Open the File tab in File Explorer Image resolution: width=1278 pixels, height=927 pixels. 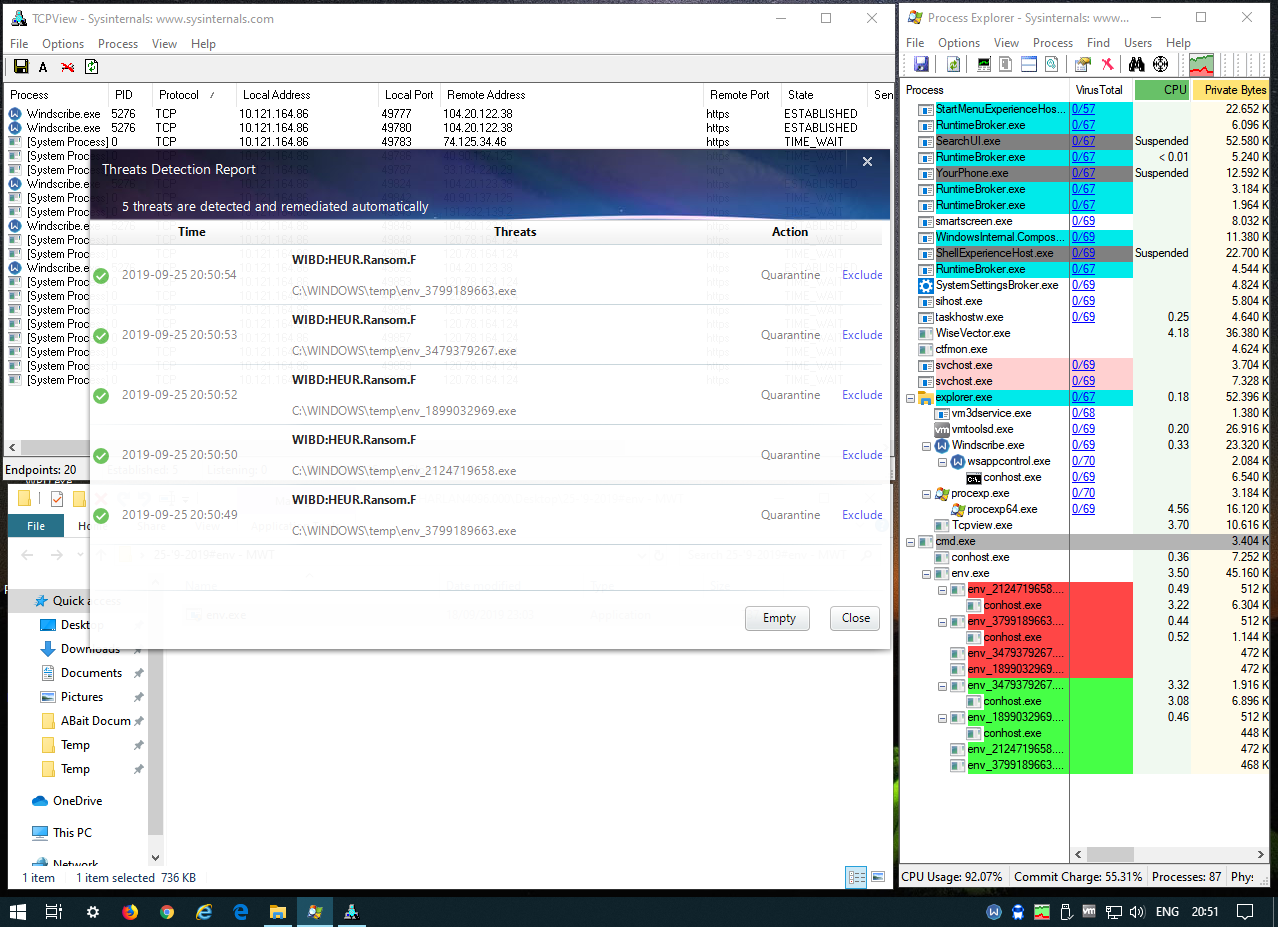pos(36,526)
